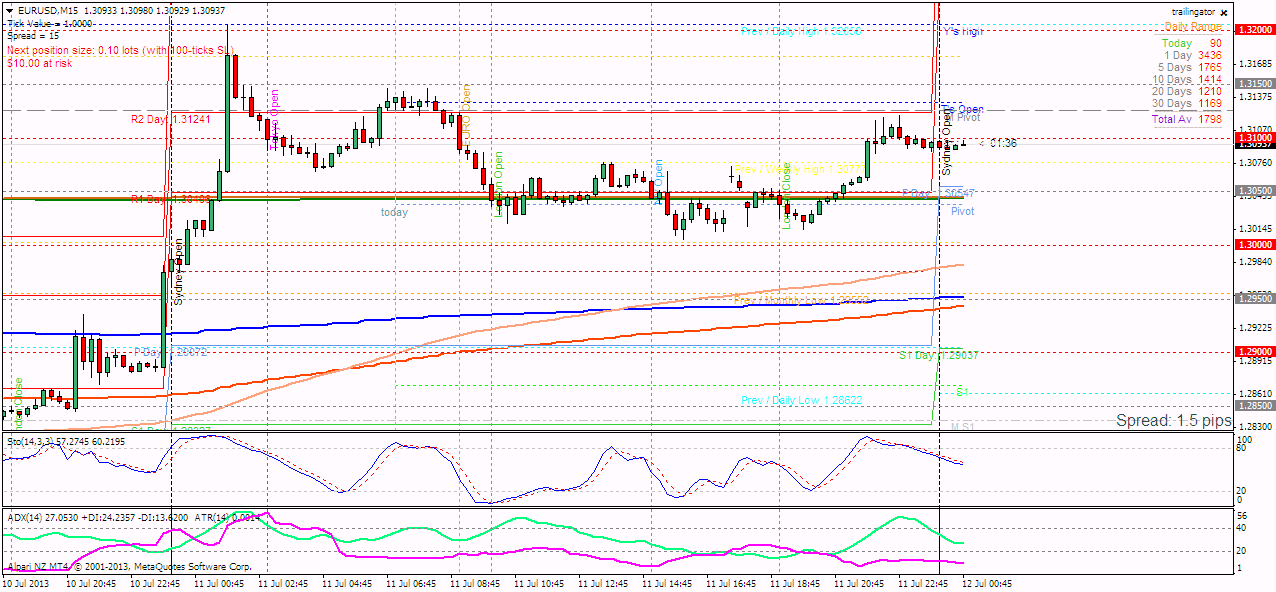Click the '30 Days 1169' range row
The width and height of the screenshot is (1276, 592).
click(x=1187, y=103)
